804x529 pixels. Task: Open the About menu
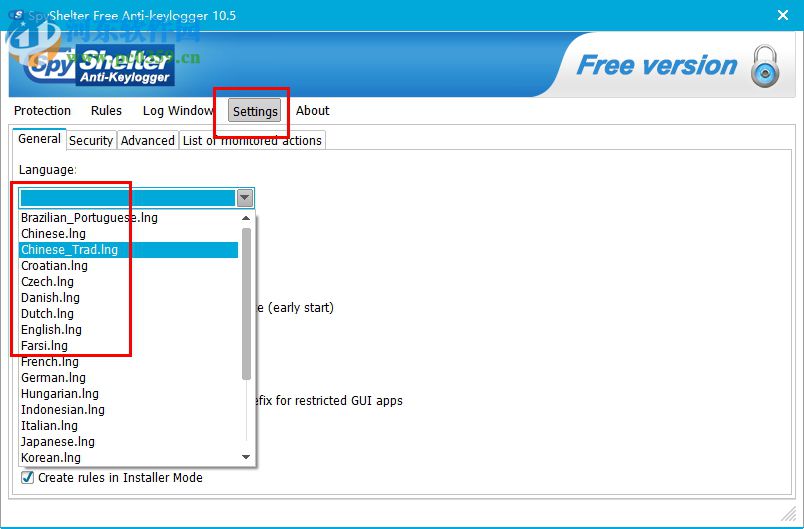[312, 111]
